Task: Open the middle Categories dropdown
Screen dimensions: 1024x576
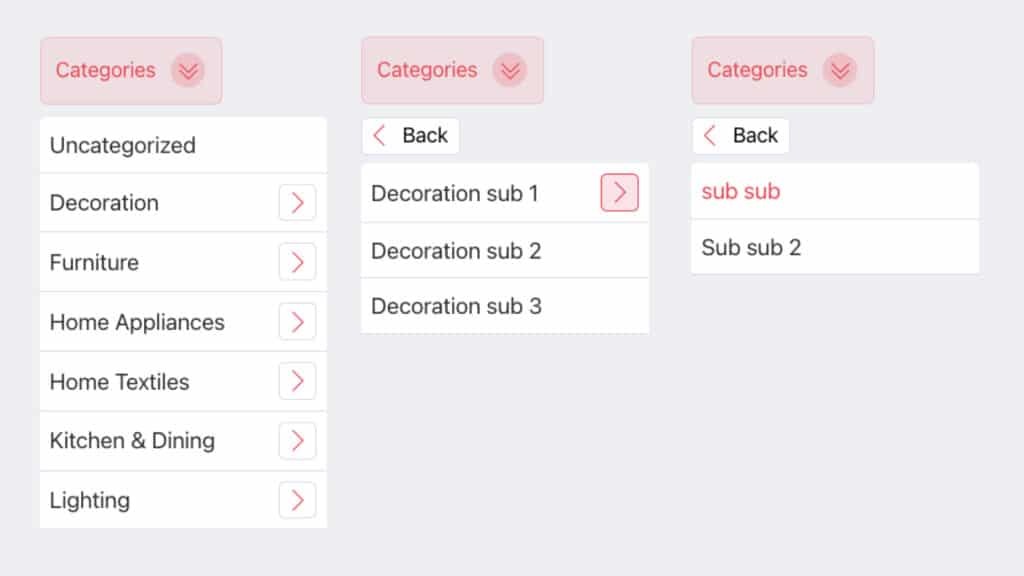Action: tap(452, 70)
